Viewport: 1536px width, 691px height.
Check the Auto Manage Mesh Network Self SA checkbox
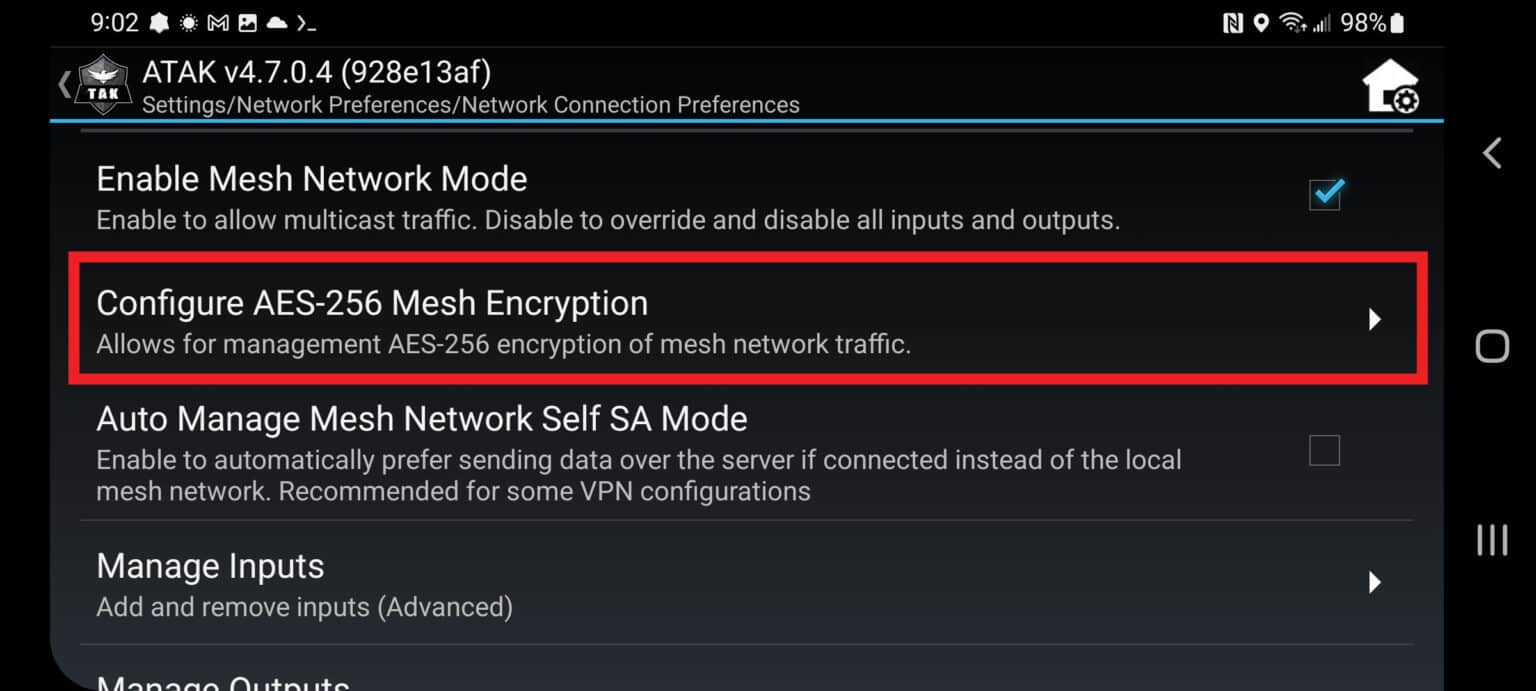[1324, 451]
